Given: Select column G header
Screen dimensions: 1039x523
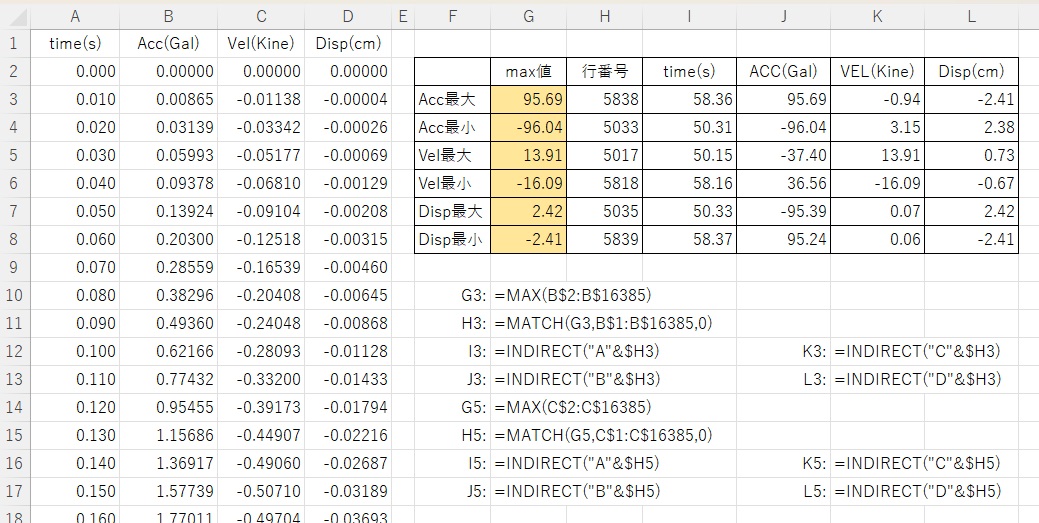Looking at the screenshot, I should (528, 15).
